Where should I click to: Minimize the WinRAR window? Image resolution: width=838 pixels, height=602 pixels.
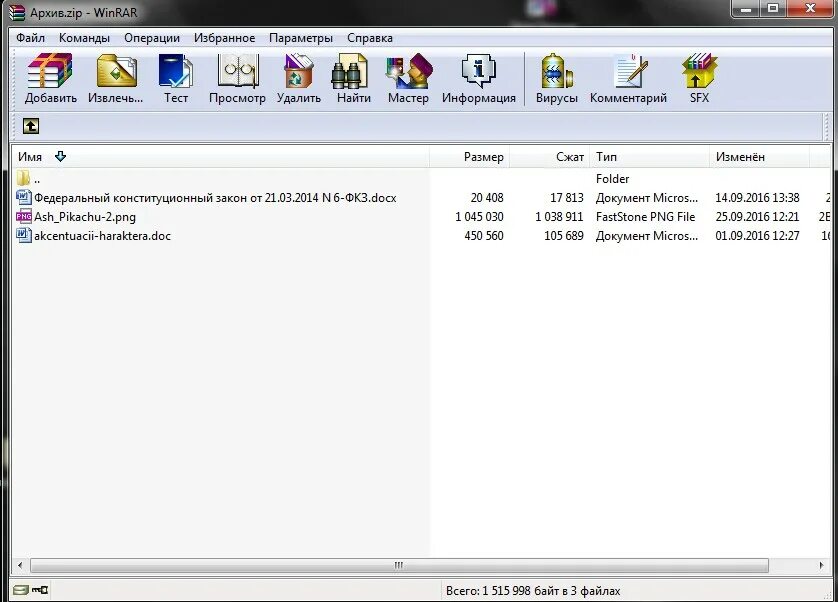[x=746, y=9]
